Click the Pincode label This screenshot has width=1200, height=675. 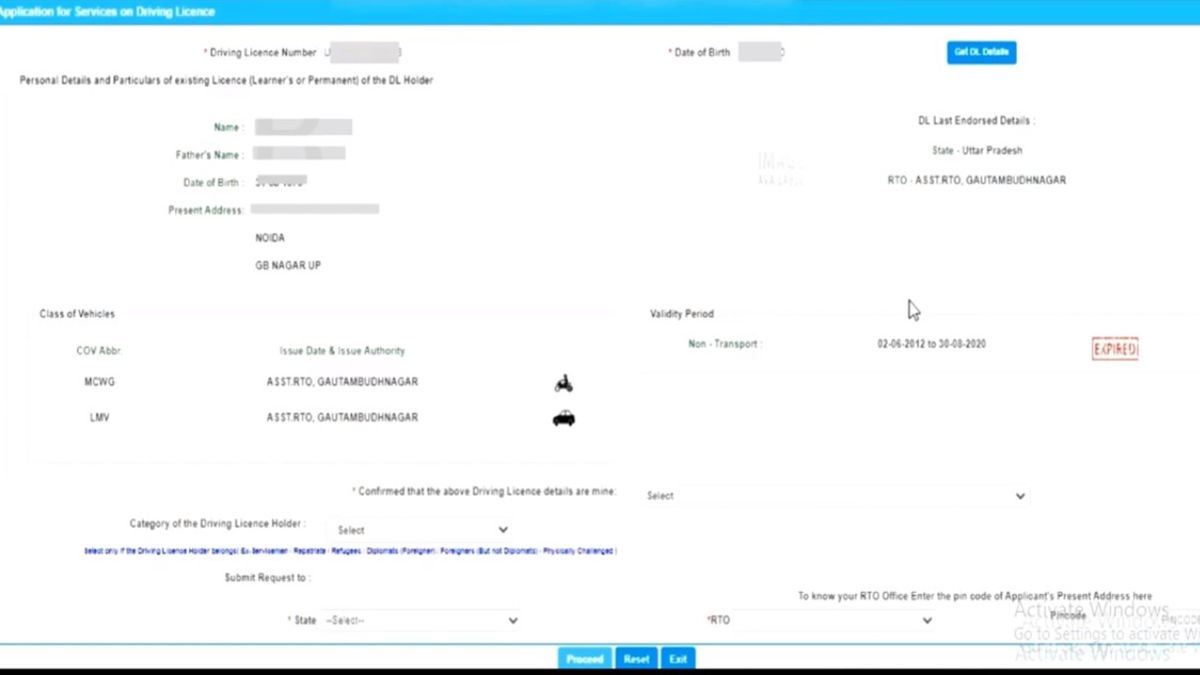[1068, 616]
